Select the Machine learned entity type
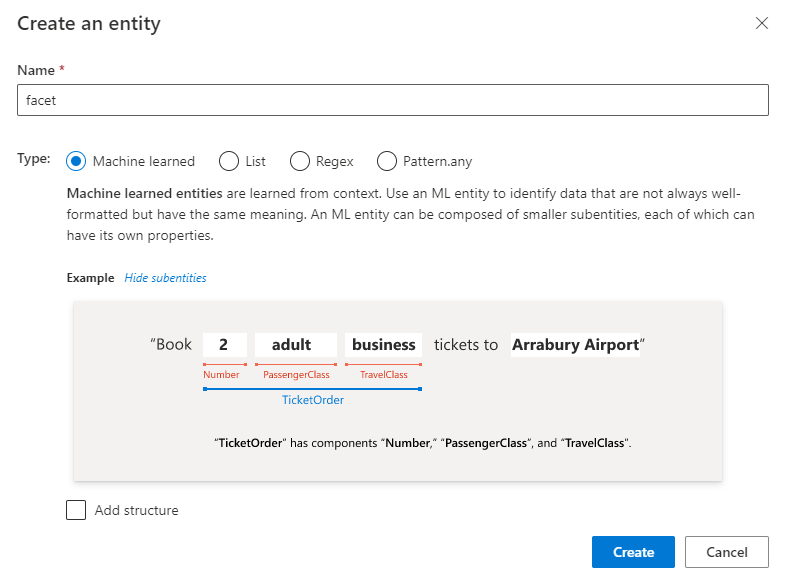The width and height of the screenshot is (786, 584). (76, 161)
